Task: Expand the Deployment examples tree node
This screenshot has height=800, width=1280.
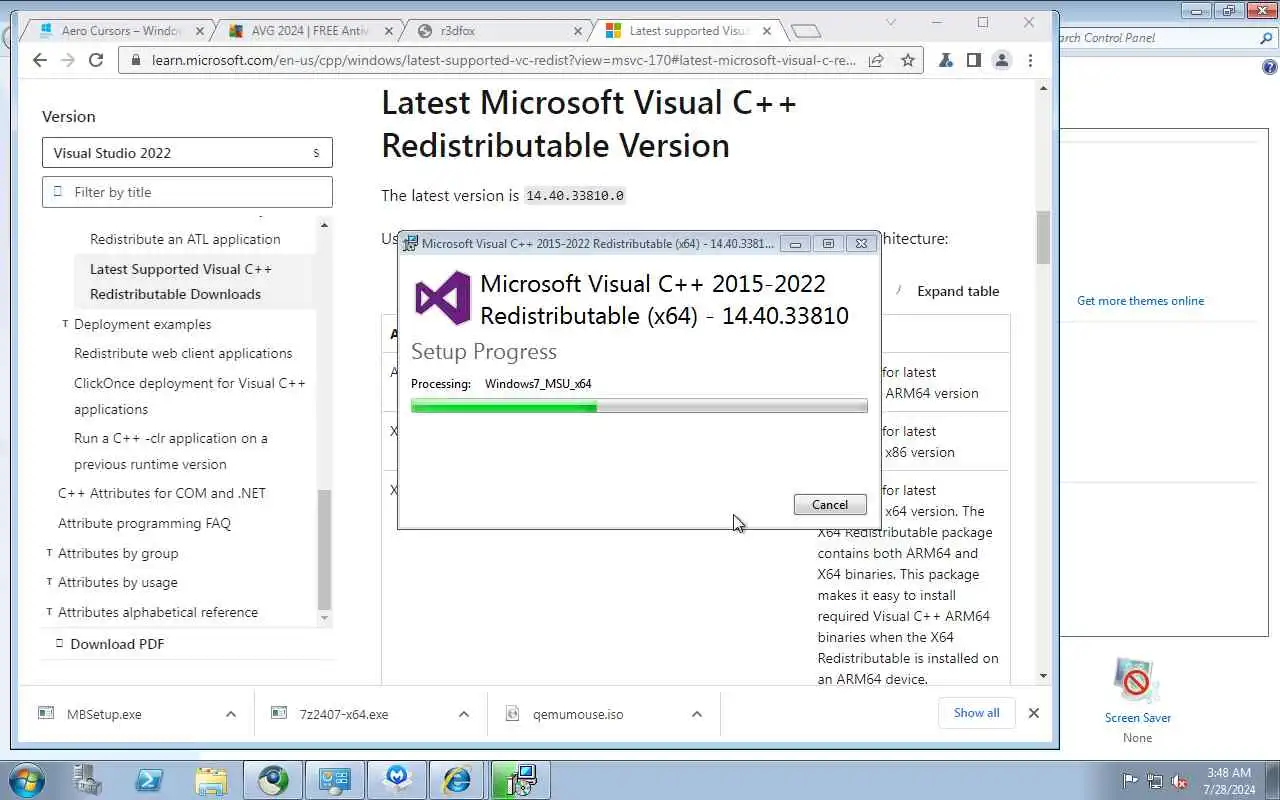Action: coord(65,324)
